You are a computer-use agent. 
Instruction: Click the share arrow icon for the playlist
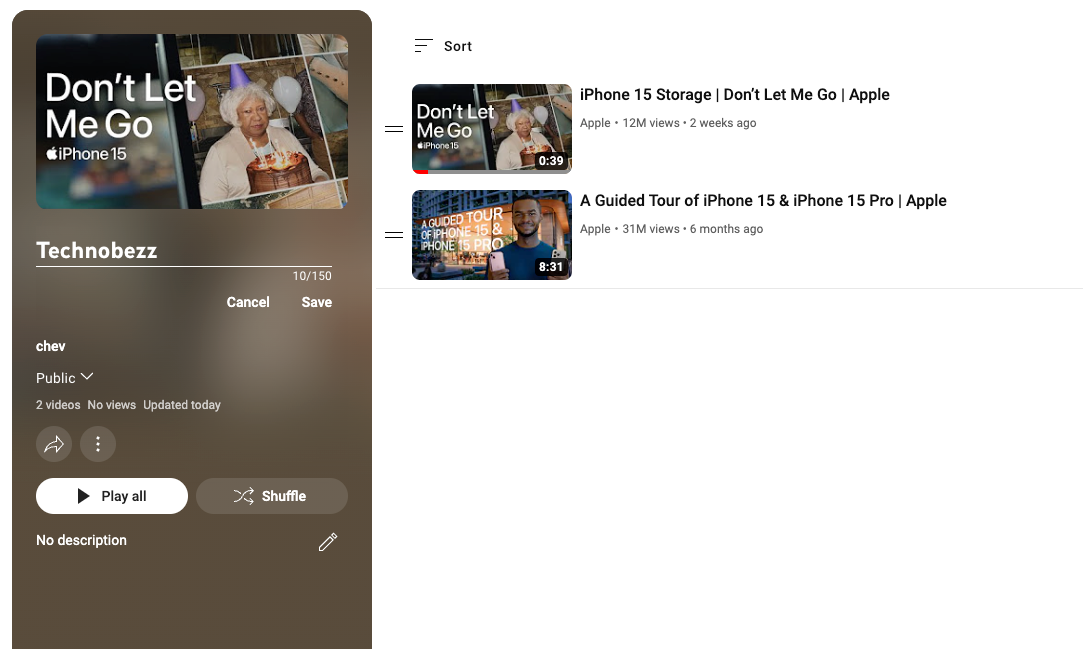click(54, 444)
